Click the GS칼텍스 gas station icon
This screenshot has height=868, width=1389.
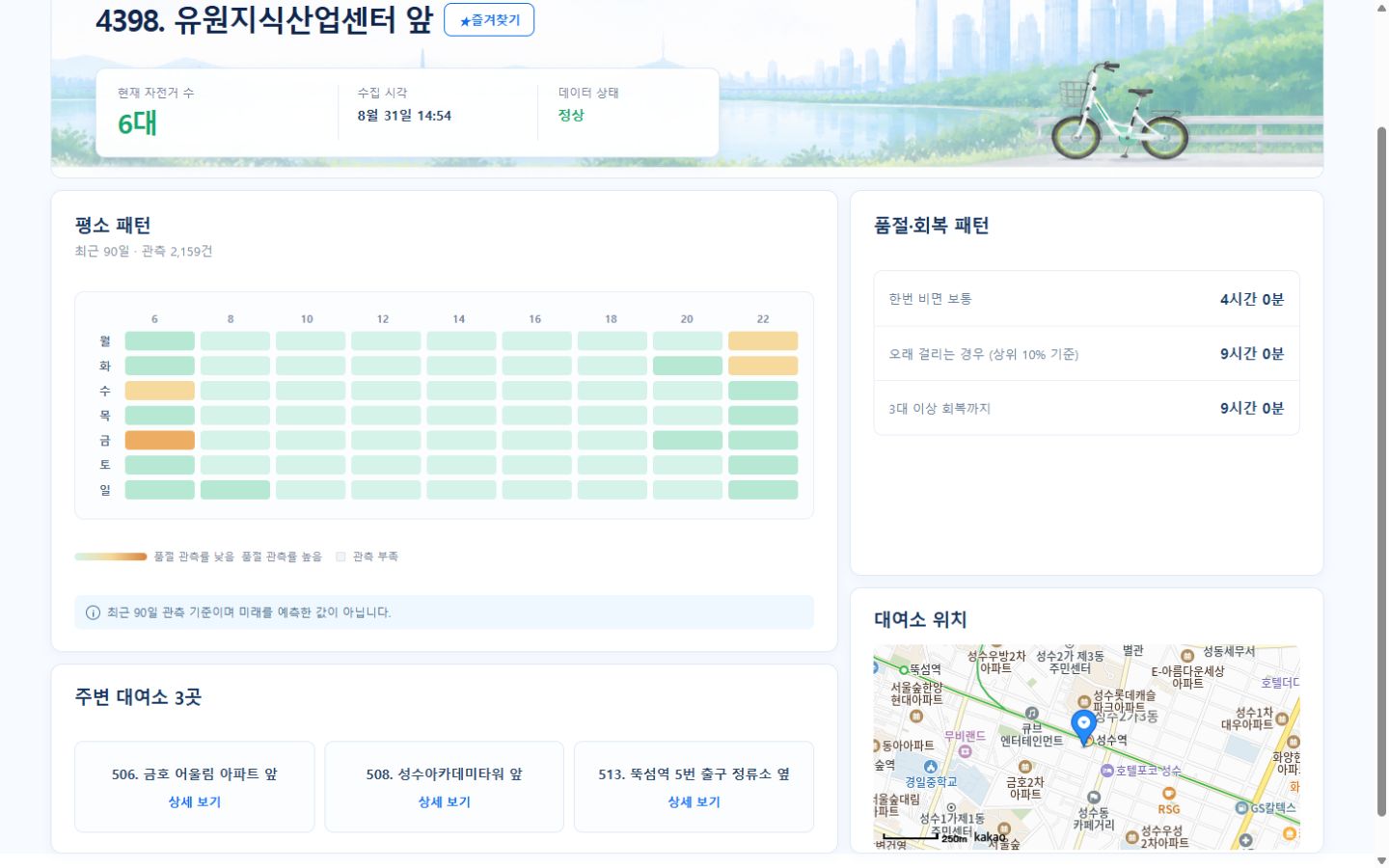coord(1242,808)
